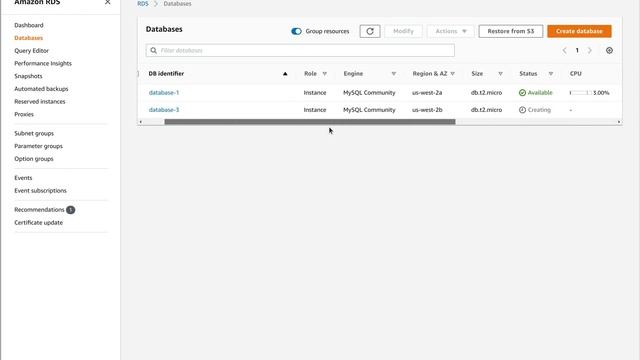Click the CPU column header
Image resolution: width=640 pixels, height=360 pixels.
pos(576,73)
